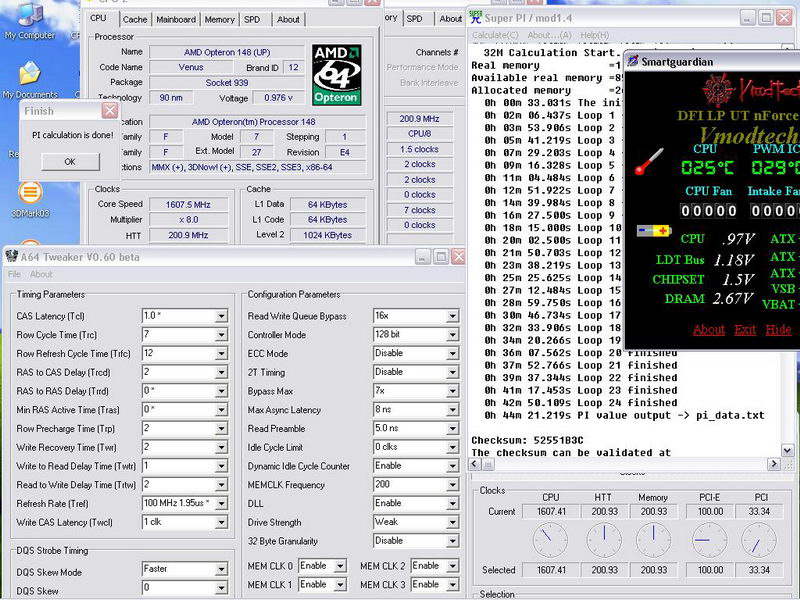Click Smartguardian title bar icon
This screenshot has width=800, height=600.
tap(633, 62)
